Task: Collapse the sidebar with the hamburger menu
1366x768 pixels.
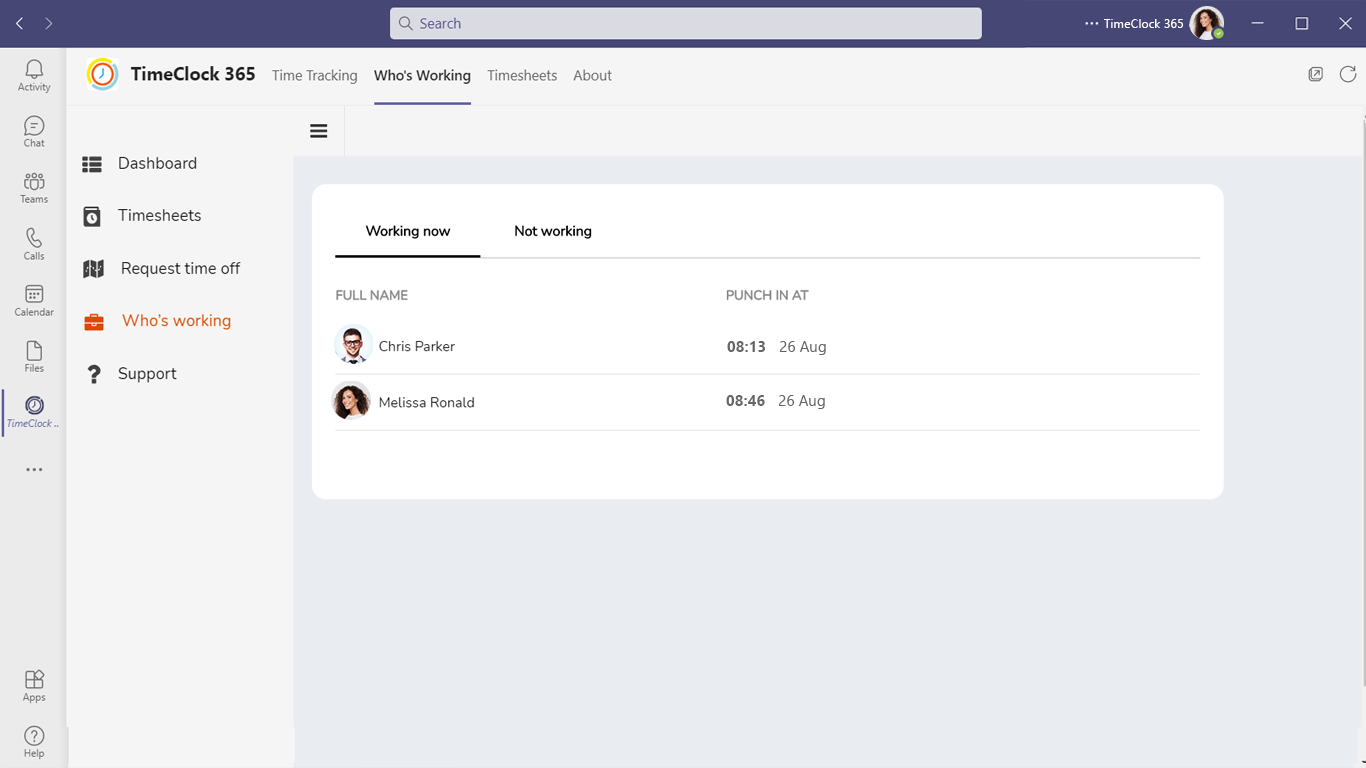Action: (x=319, y=131)
